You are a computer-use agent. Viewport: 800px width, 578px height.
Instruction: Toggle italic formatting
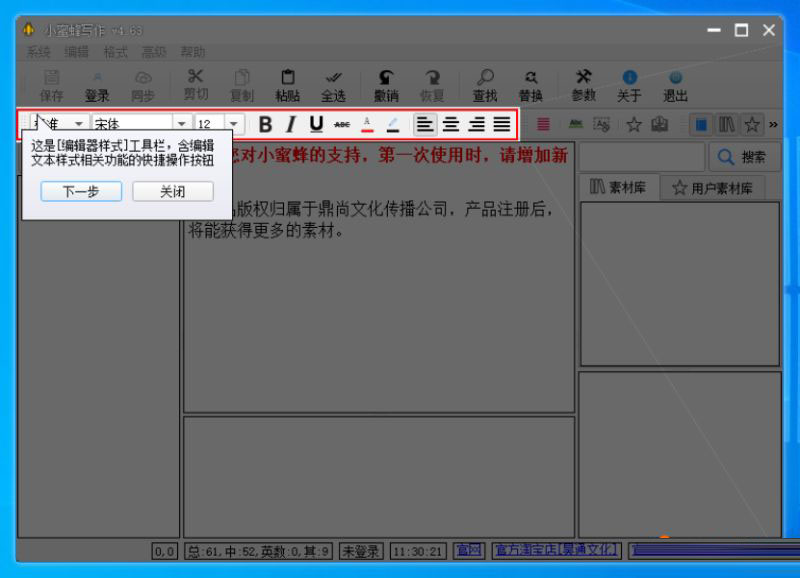[x=291, y=124]
